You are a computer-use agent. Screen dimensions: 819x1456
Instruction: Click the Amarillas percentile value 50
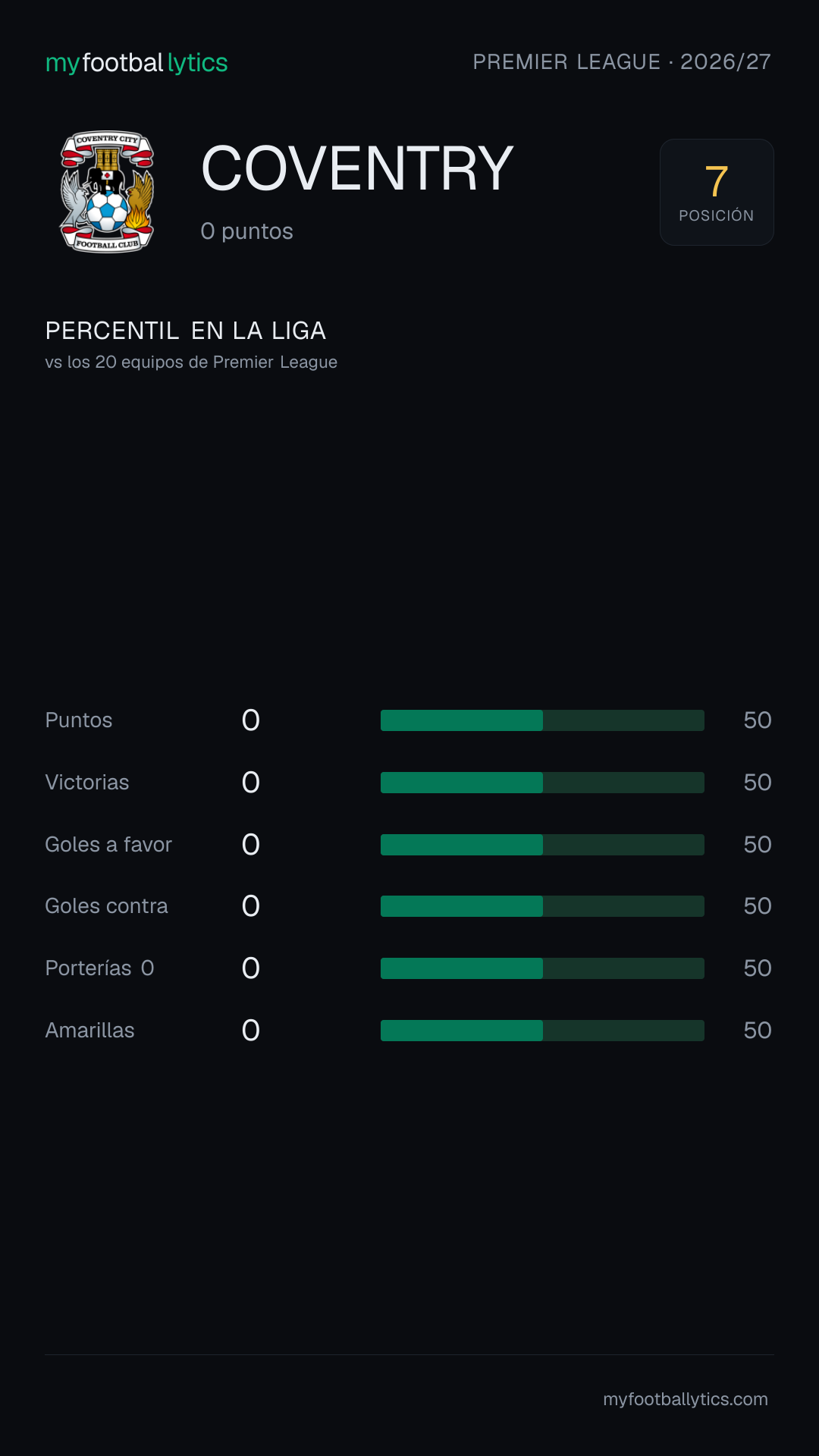758,1031
